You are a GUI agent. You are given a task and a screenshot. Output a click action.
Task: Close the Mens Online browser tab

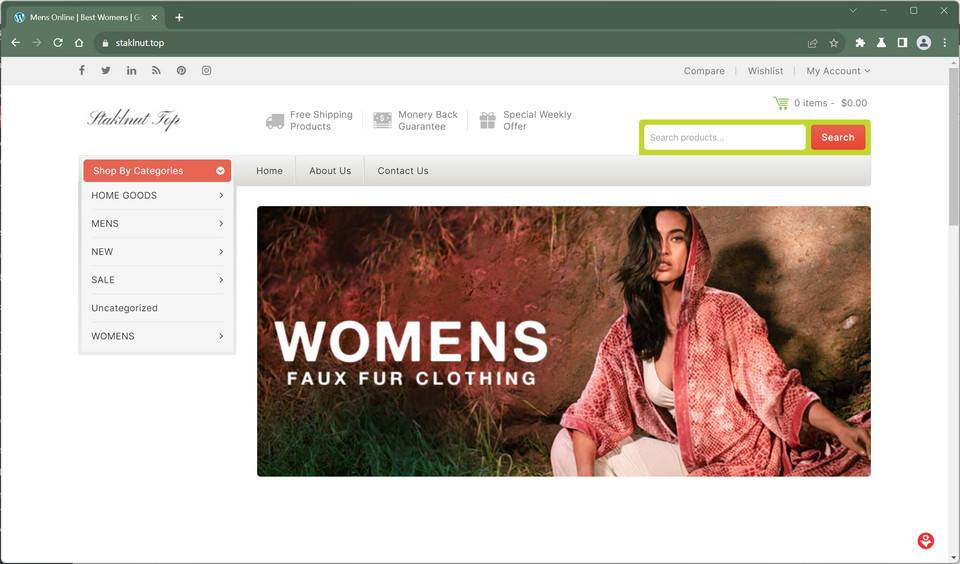click(x=154, y=17)
